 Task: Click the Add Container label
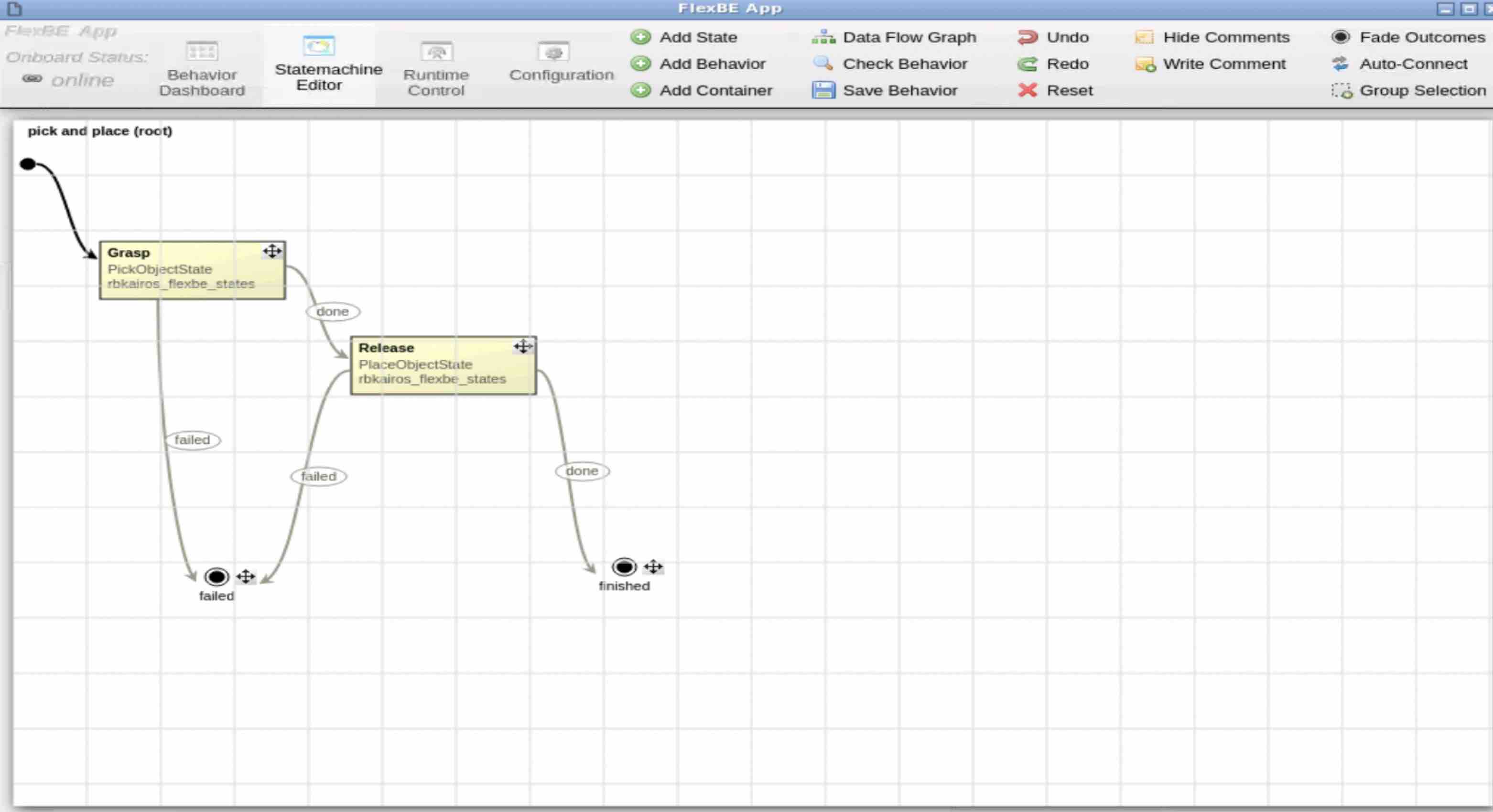coord(716,90)
